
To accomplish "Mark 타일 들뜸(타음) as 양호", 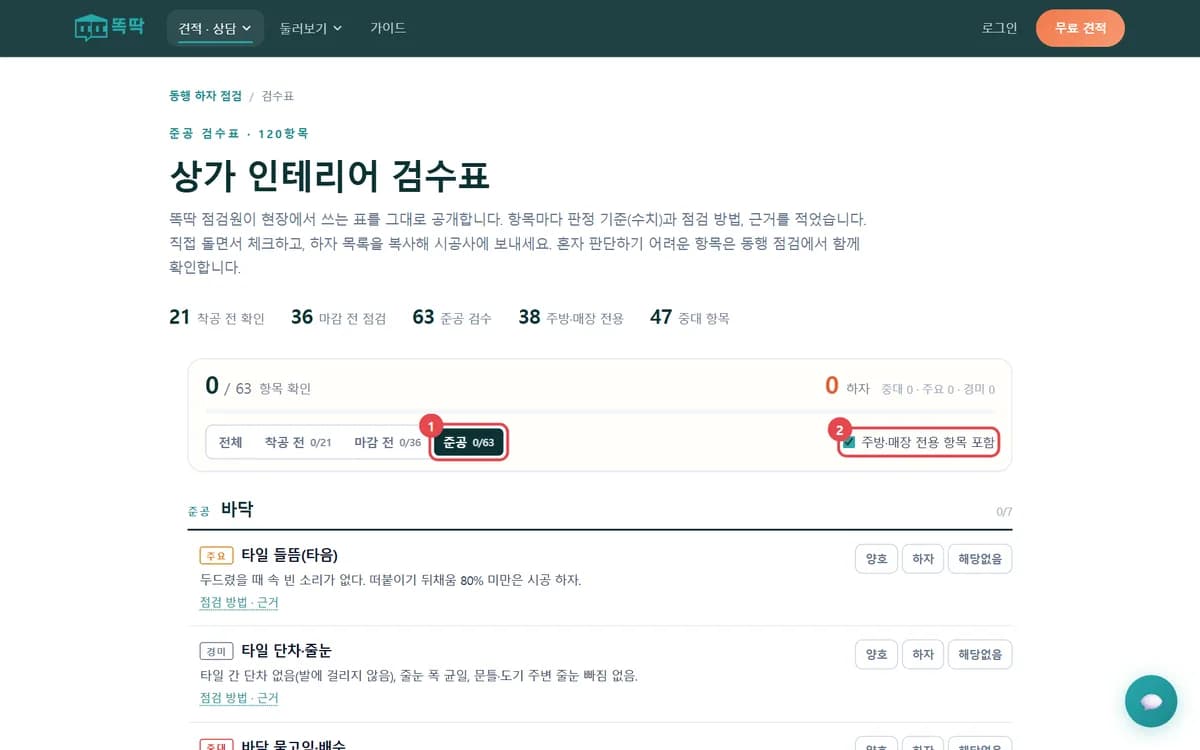I will [876, 559].
